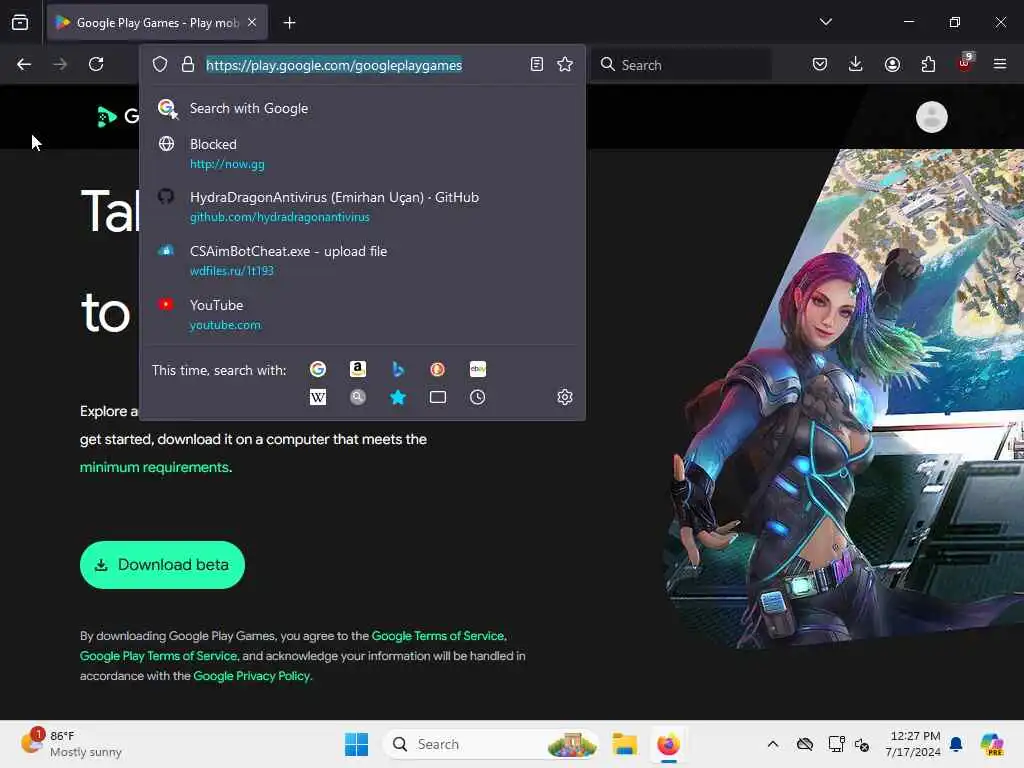The image size is (1024, 768).
Task: Open the weather widget showing 86°F
Action: click(x=71, y=744)
